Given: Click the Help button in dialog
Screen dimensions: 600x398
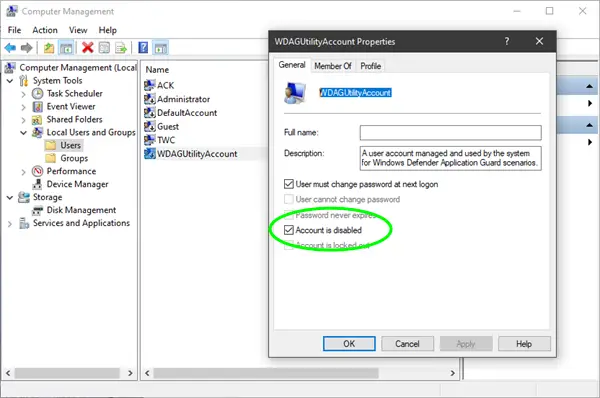Looking at the screenshot, I should point(524,344).
